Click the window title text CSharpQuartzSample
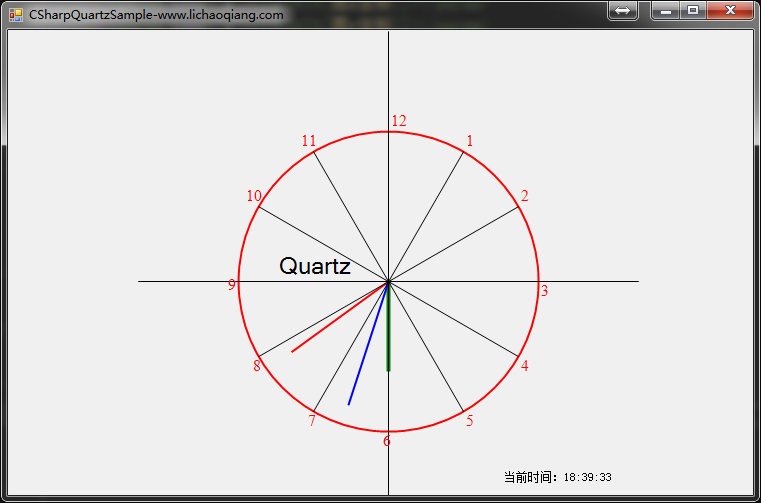The image size is (761, 503). coord(156,15)
